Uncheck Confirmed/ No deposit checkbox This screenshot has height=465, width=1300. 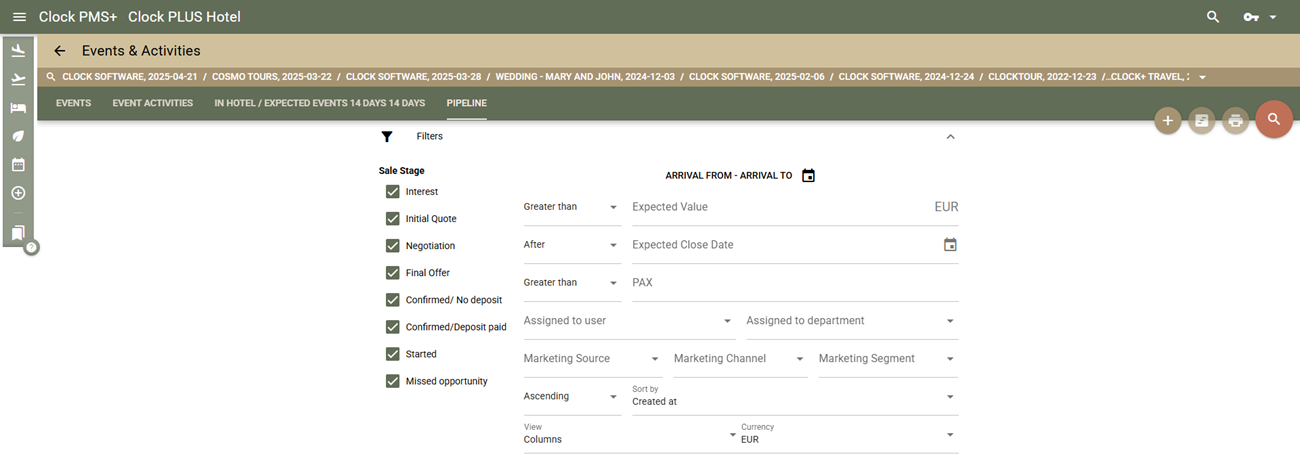point(393,300)
